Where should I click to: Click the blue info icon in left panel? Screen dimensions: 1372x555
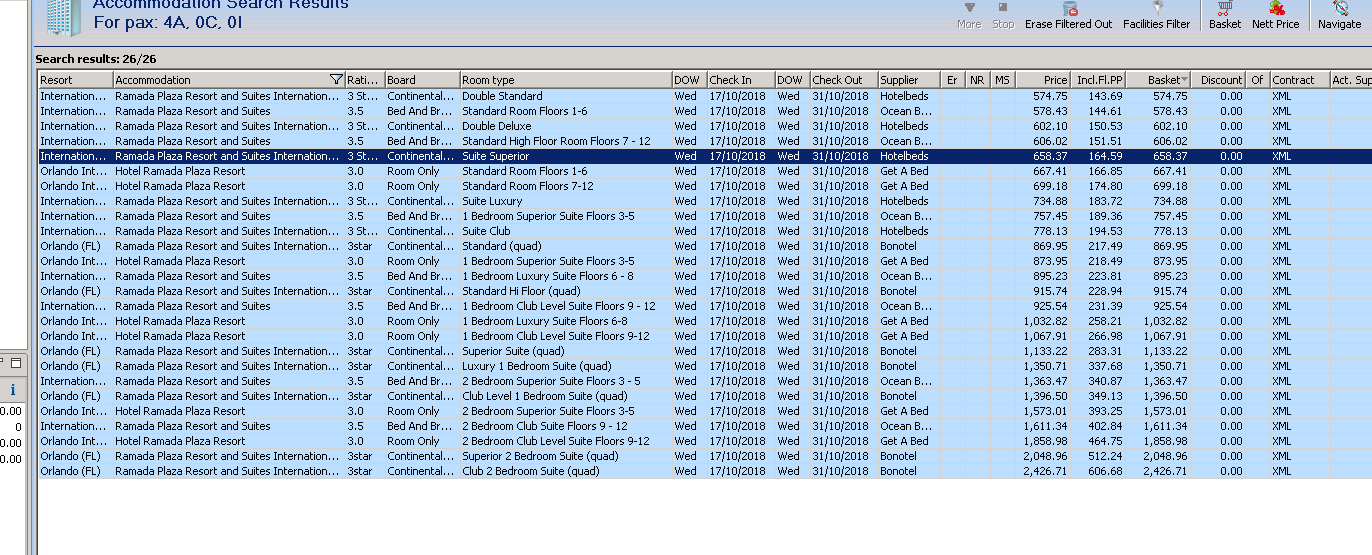(x=12, y=390)
